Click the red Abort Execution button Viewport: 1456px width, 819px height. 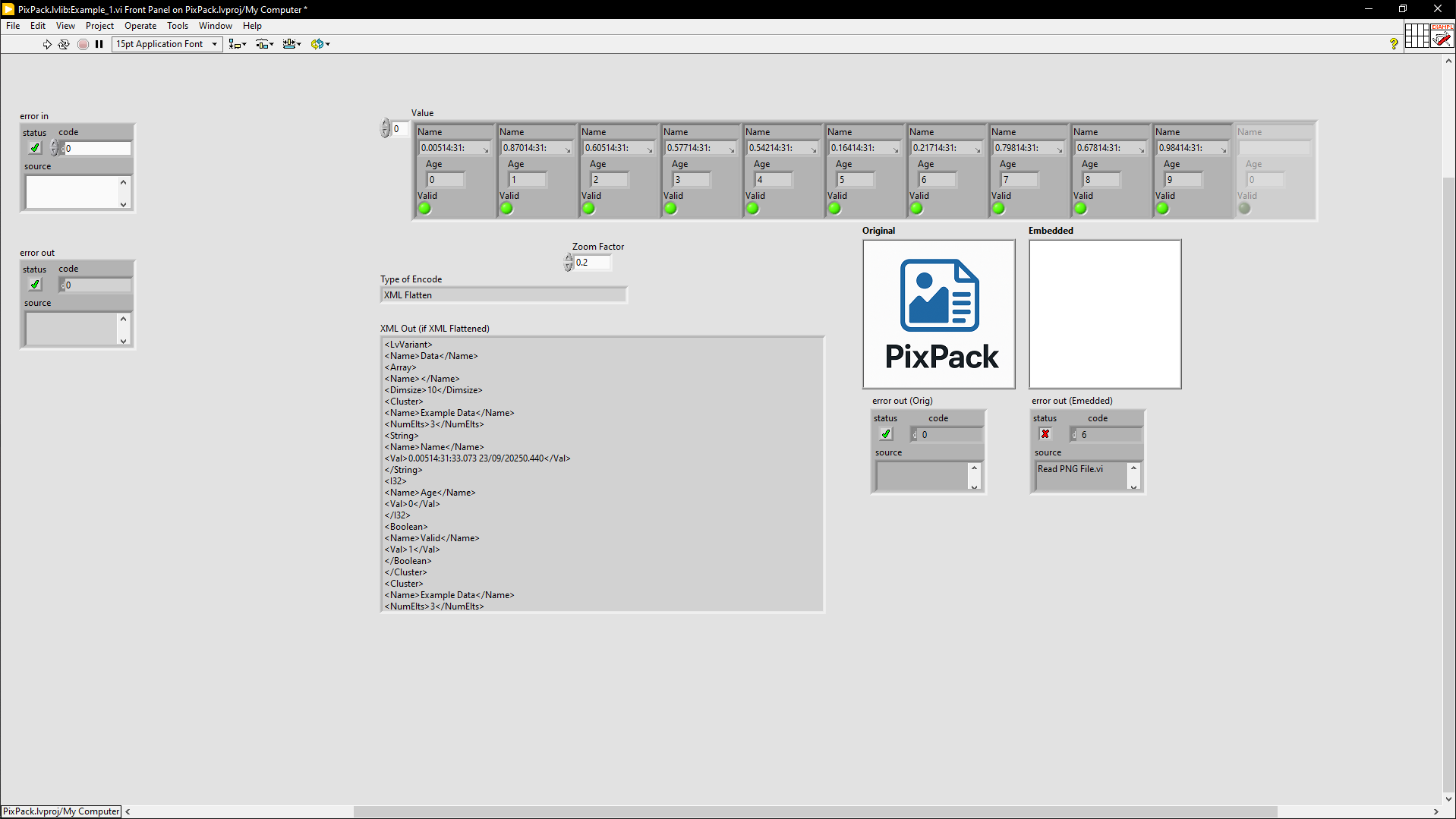pos(83,44)
